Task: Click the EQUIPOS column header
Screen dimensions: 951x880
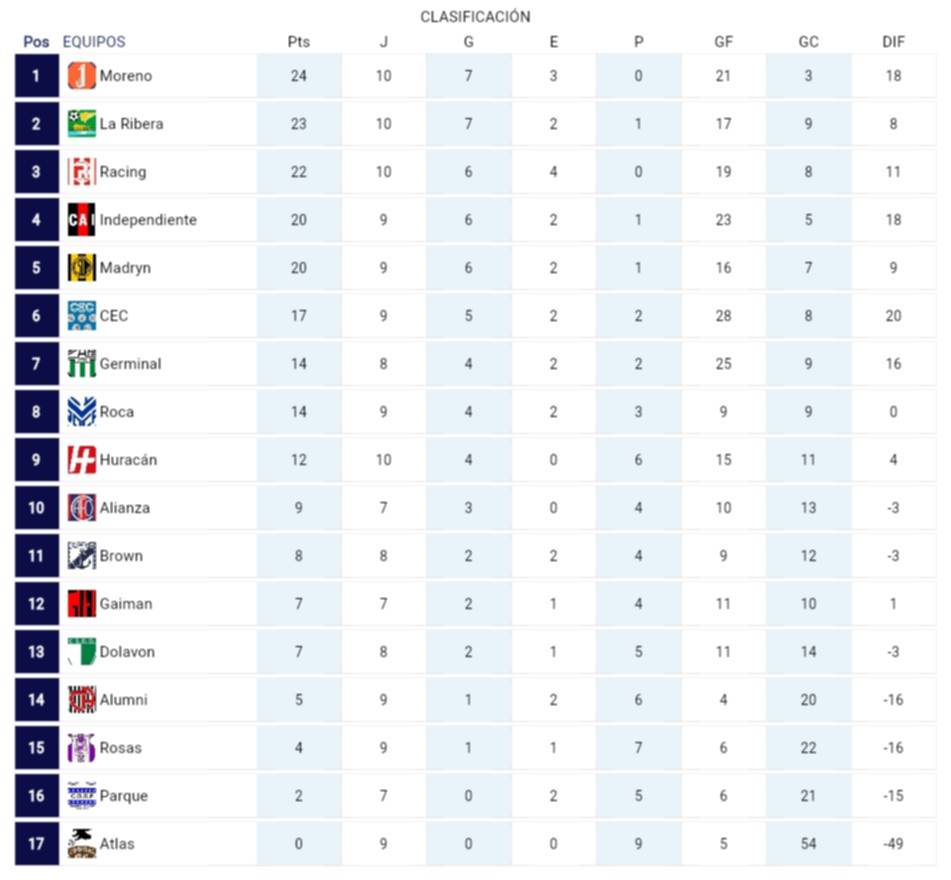Action: 94,42
